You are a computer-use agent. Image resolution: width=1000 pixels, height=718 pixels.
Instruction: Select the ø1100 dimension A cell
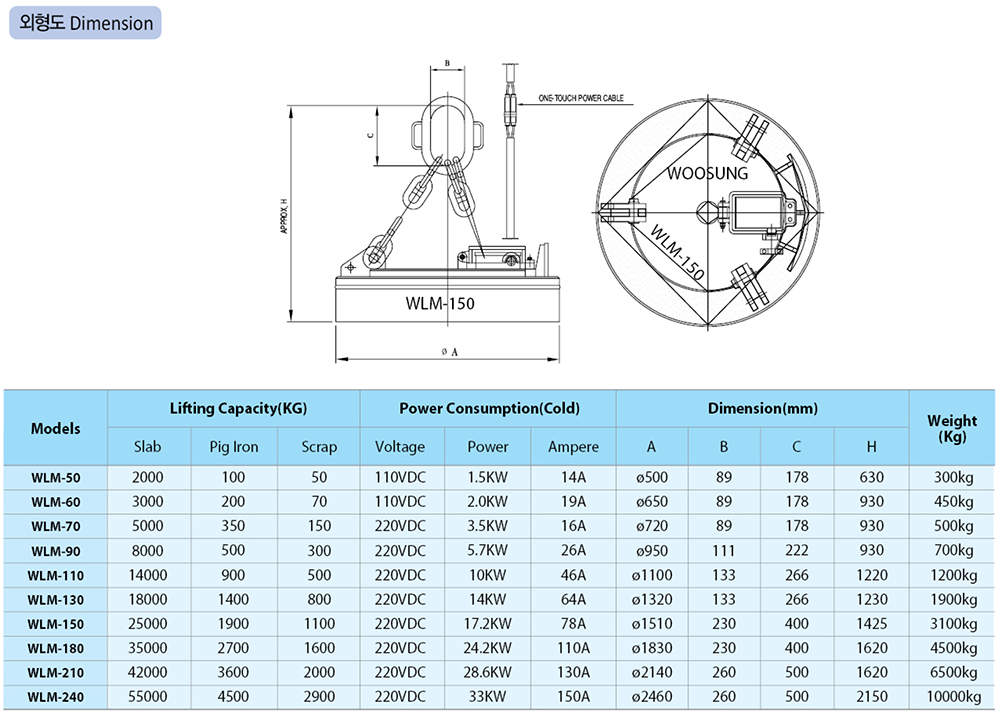click(x=652, y=575)
